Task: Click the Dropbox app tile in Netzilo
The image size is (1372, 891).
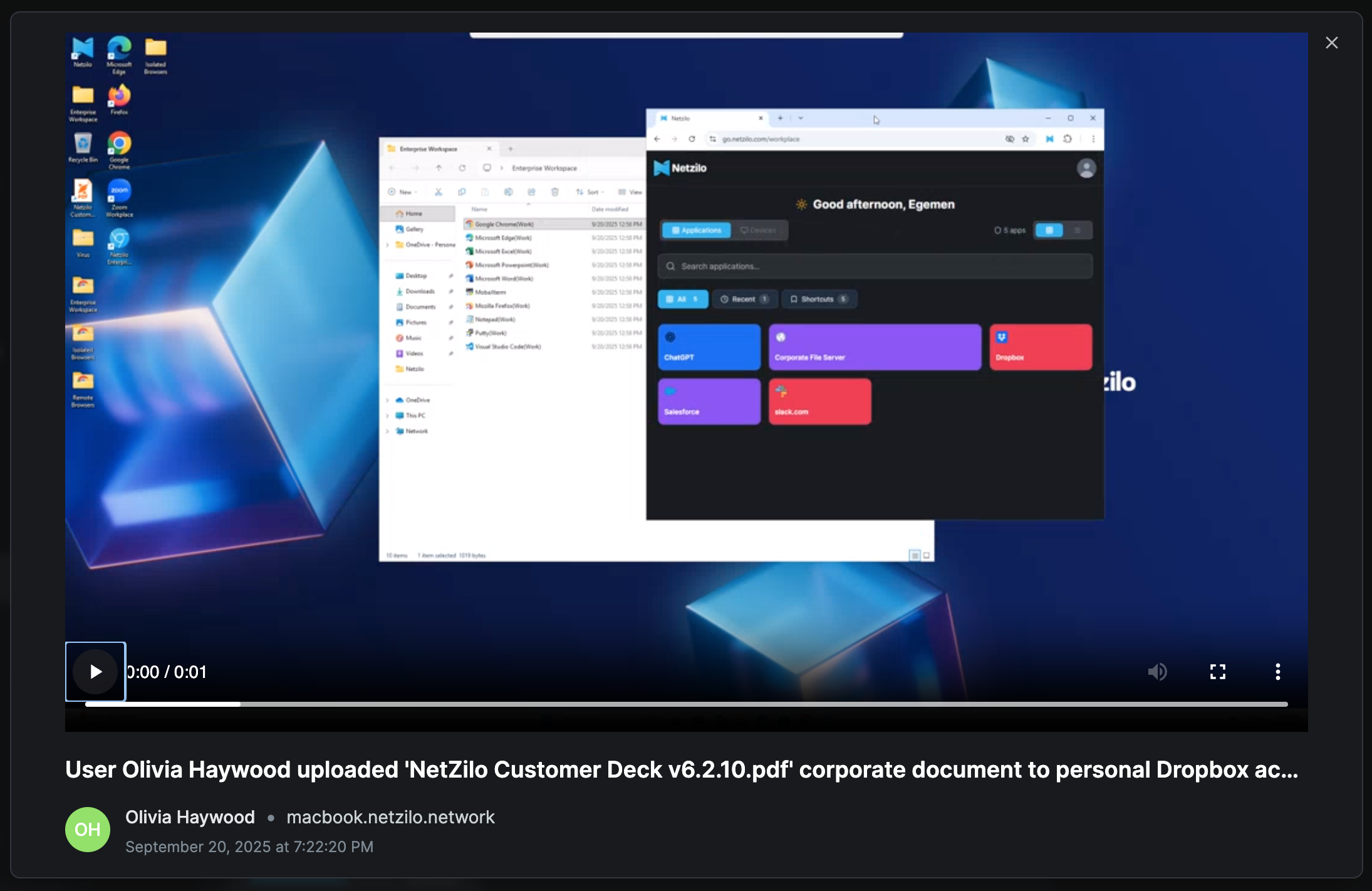Action: (x=1041, y=346)
